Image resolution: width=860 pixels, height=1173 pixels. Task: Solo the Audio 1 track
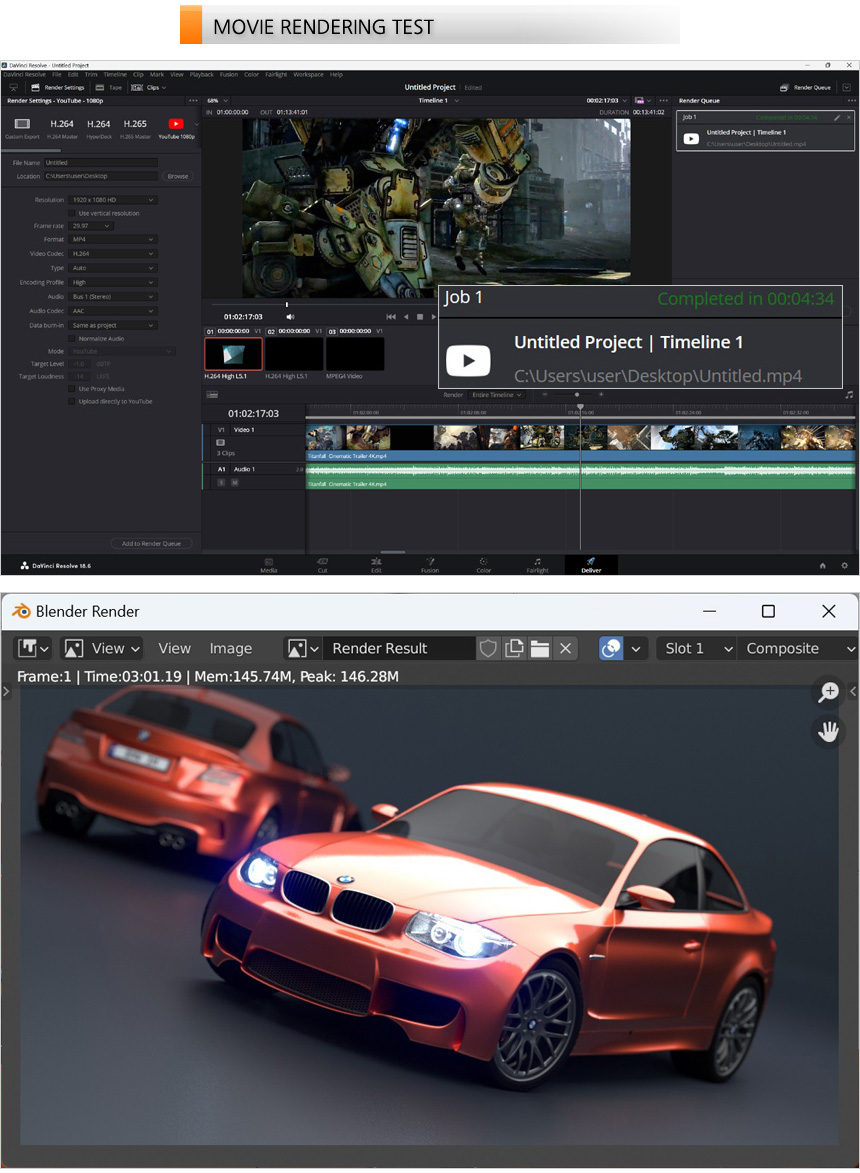(221, 483)
